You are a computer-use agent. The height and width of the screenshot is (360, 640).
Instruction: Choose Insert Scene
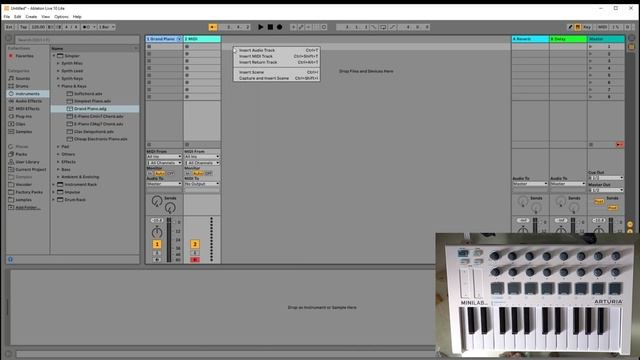coord(277,72)
